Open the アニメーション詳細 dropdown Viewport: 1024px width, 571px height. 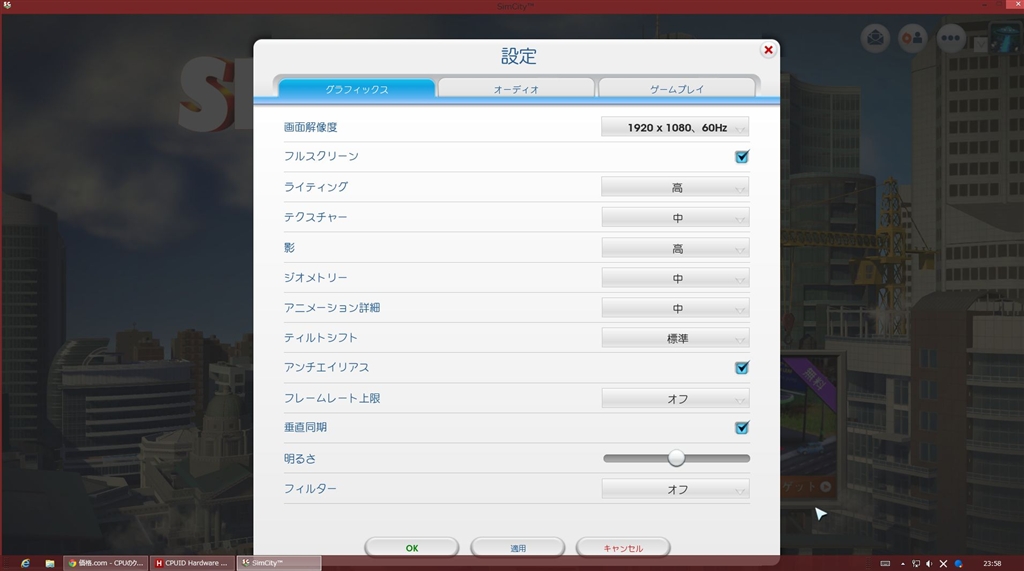point(675,308)
